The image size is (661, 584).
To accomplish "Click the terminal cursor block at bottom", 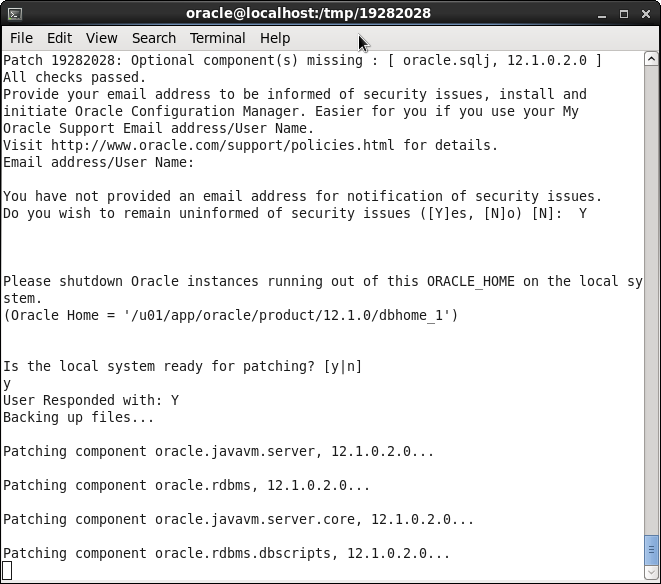I will [x=8, y=571].
